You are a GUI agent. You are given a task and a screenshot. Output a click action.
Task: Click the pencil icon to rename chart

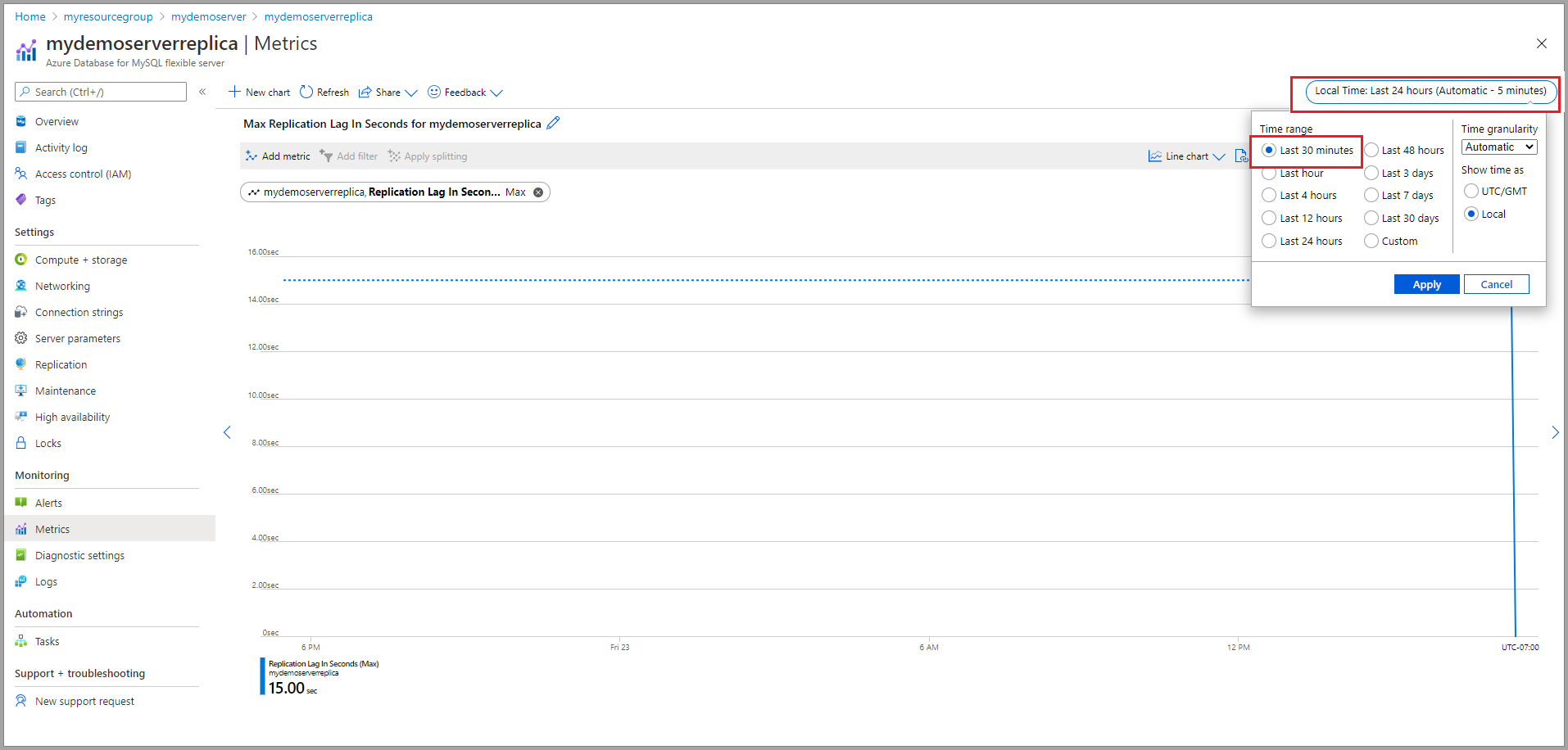coord(554,123)
